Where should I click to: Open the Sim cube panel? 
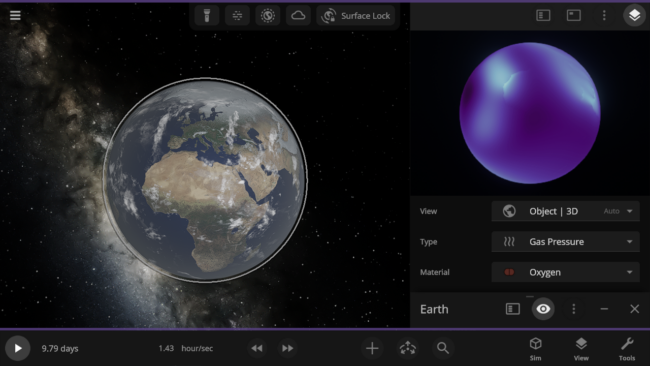point(536,349)
